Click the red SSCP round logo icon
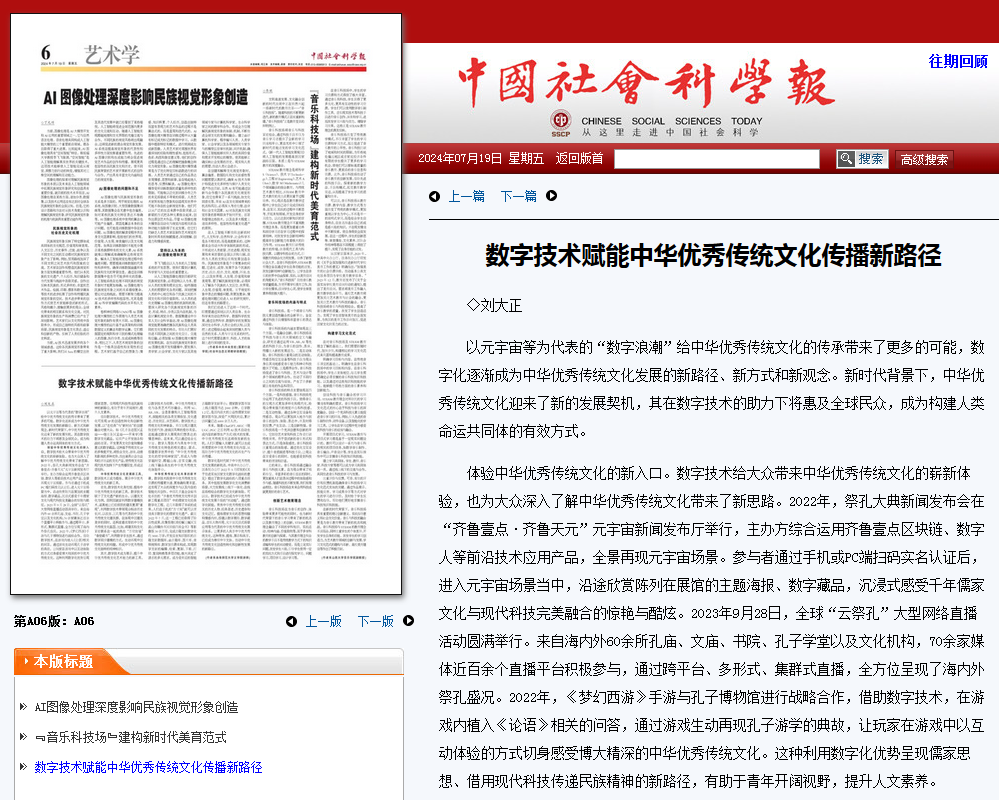Viewport: 999px width, 800px height. click(561, 124)
